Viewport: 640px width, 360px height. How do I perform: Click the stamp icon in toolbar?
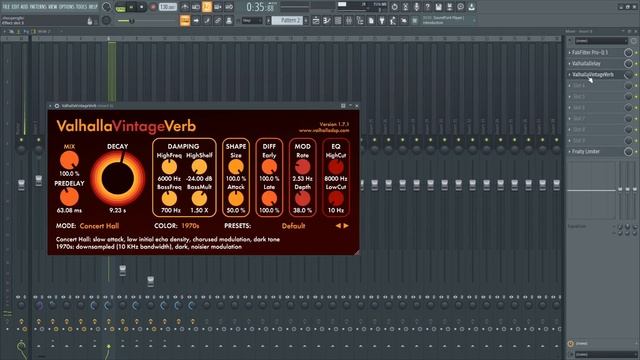point(229,20)
